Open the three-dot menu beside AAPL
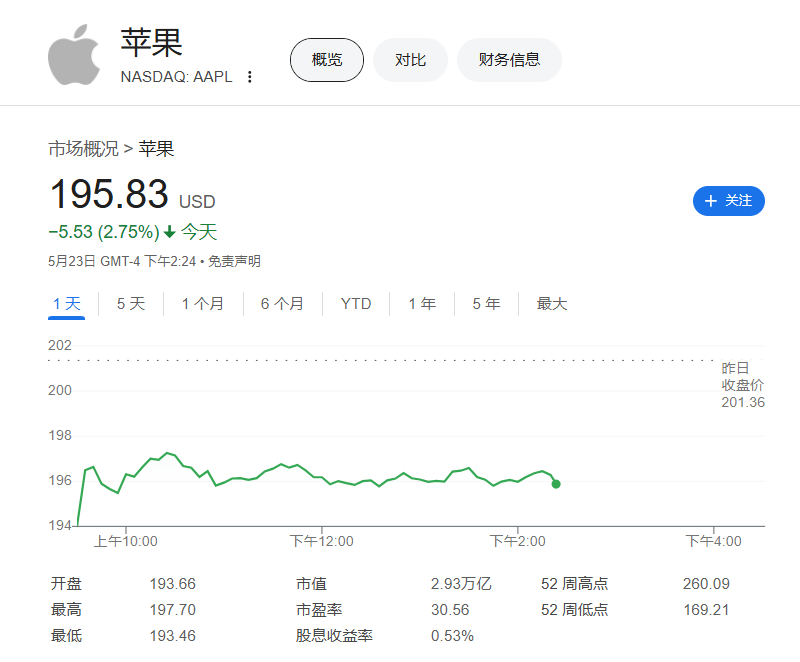This screenshot has width=800, height=662. [250, 77]
